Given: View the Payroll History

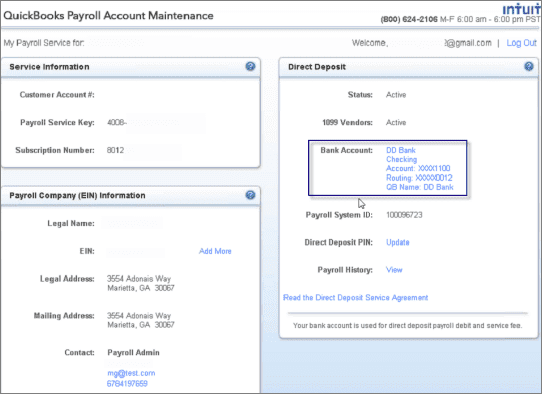Looking at the screenshot, I should pyautogui.click(x=394, y=270).
